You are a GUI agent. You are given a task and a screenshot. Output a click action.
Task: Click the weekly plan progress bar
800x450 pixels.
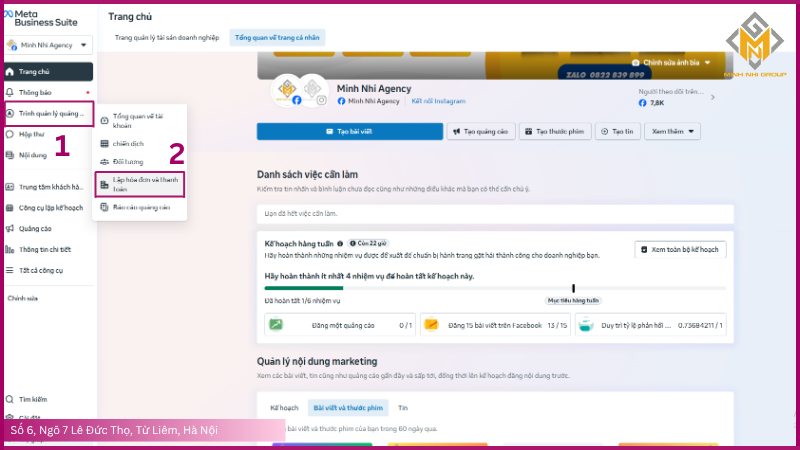click(x=495, y=288)
